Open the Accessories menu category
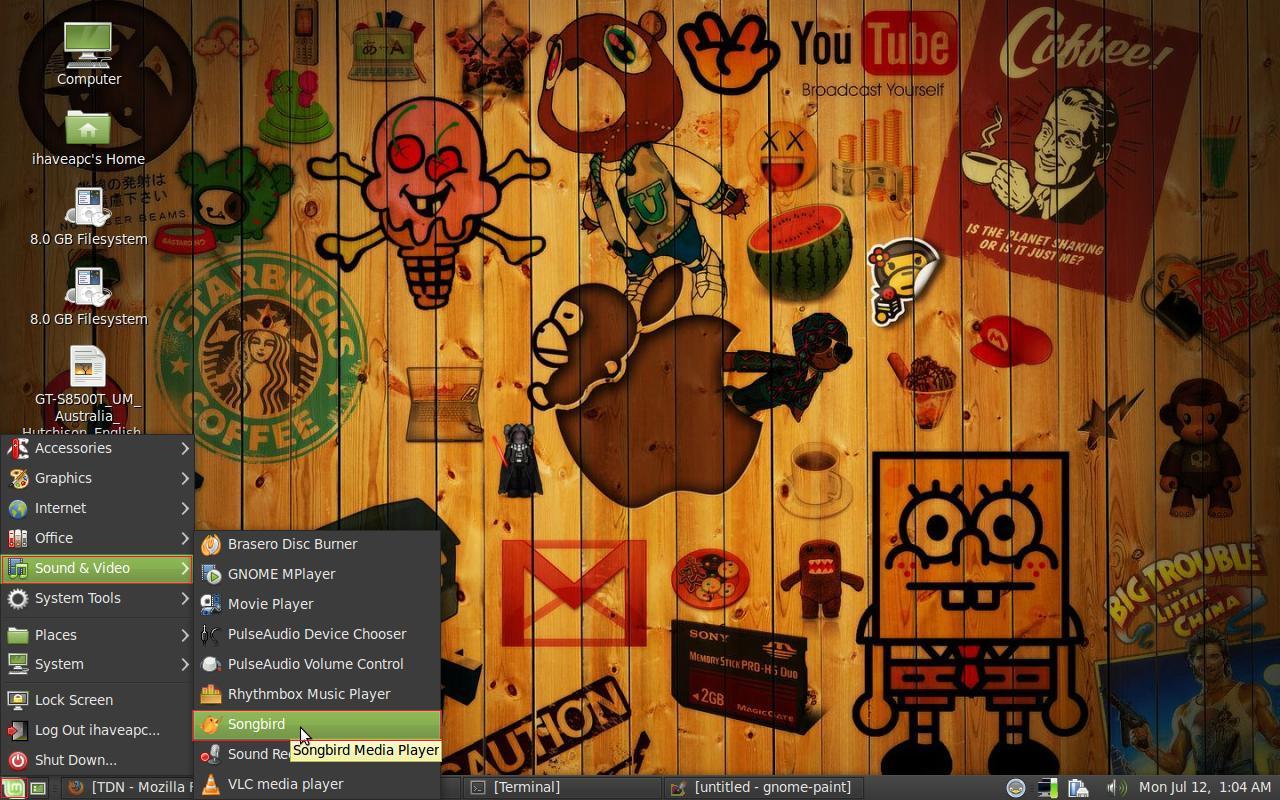This screenshot has width=1280, height=800. 97,448
